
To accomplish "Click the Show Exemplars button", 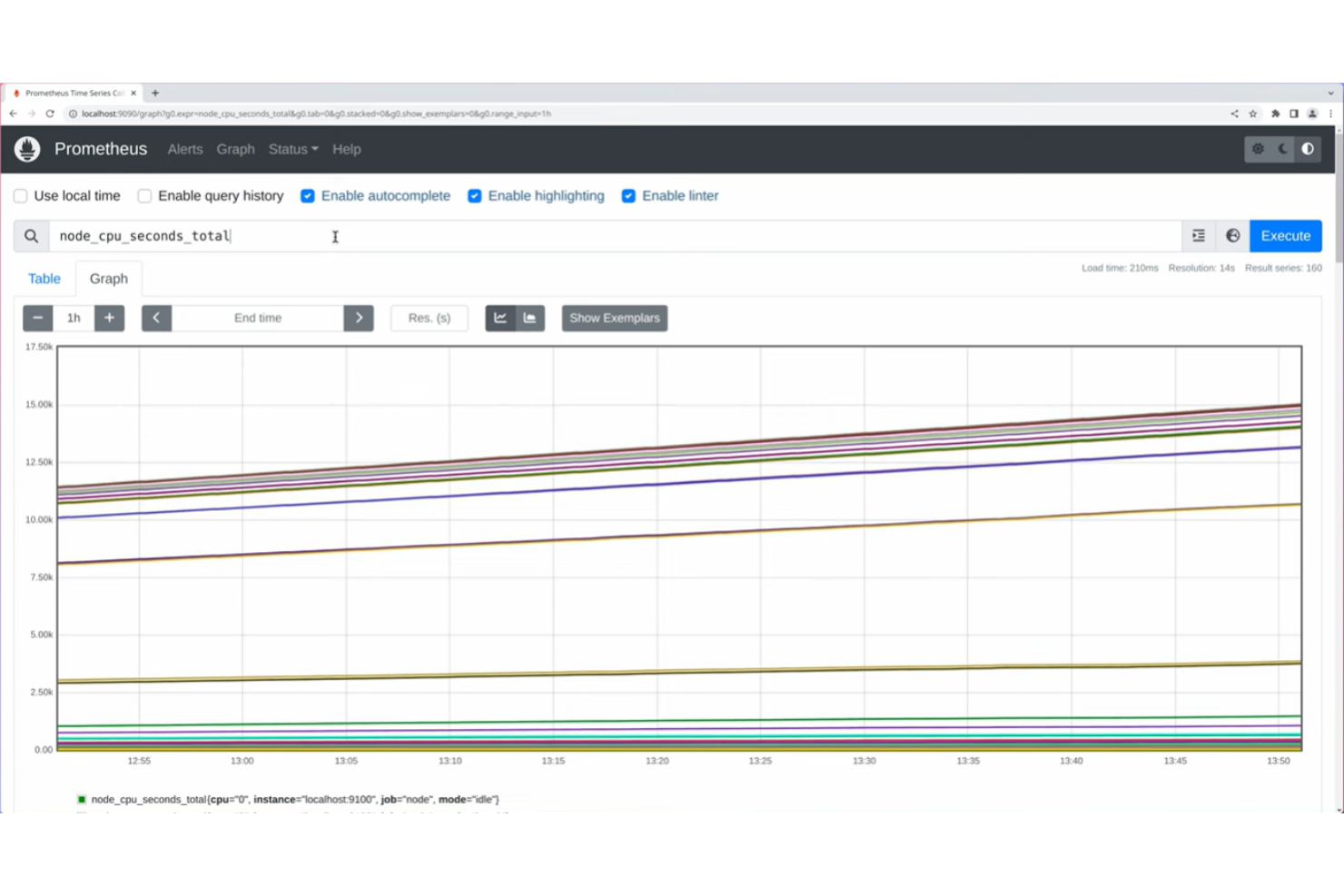I will click(614, 318).
